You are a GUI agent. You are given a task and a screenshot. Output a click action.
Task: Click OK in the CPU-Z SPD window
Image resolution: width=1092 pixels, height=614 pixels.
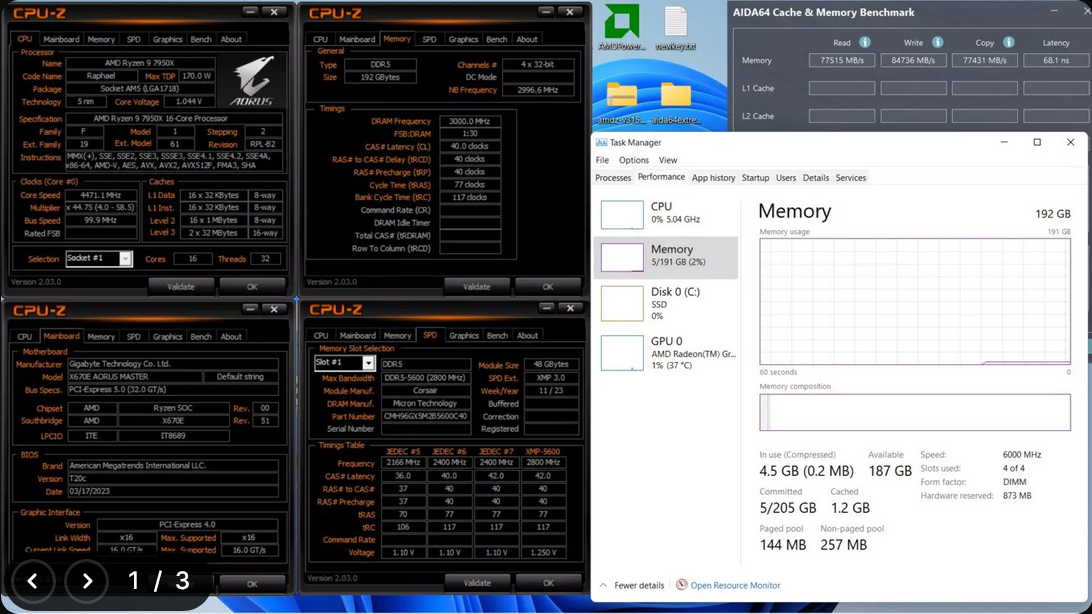click(x=548, y=583)
